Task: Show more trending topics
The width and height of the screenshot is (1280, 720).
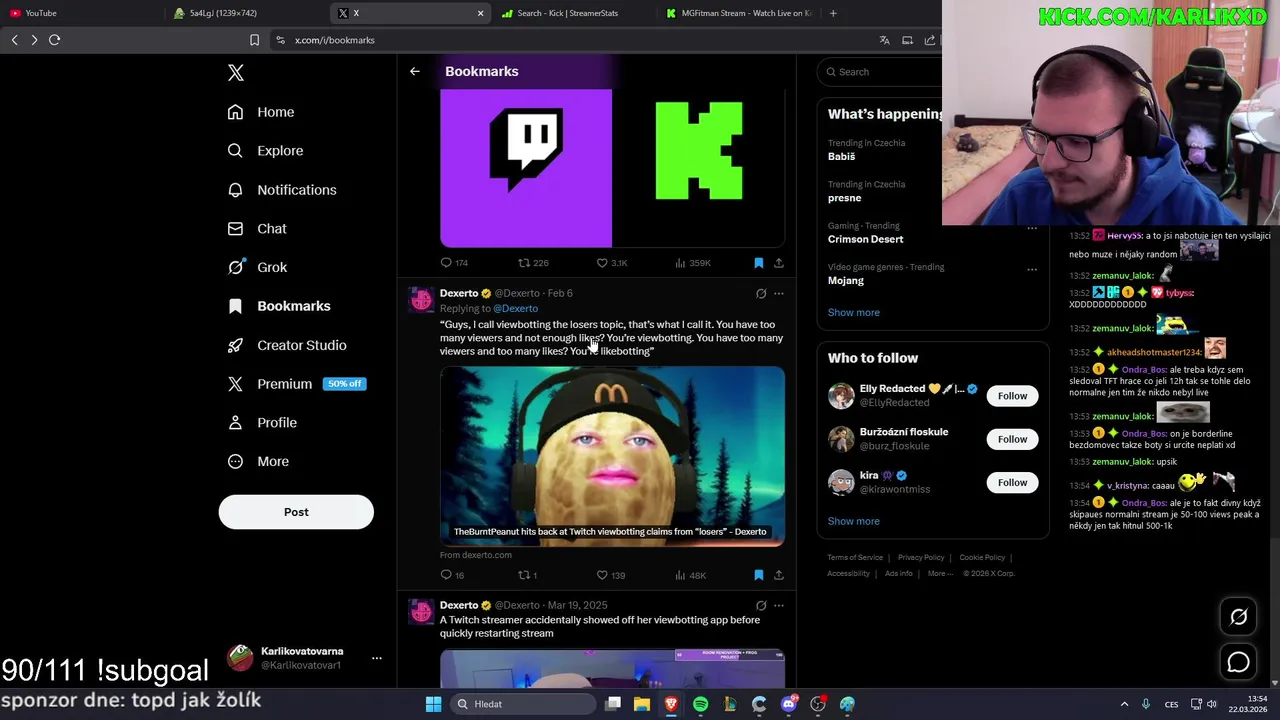Action: coord(853,312)
